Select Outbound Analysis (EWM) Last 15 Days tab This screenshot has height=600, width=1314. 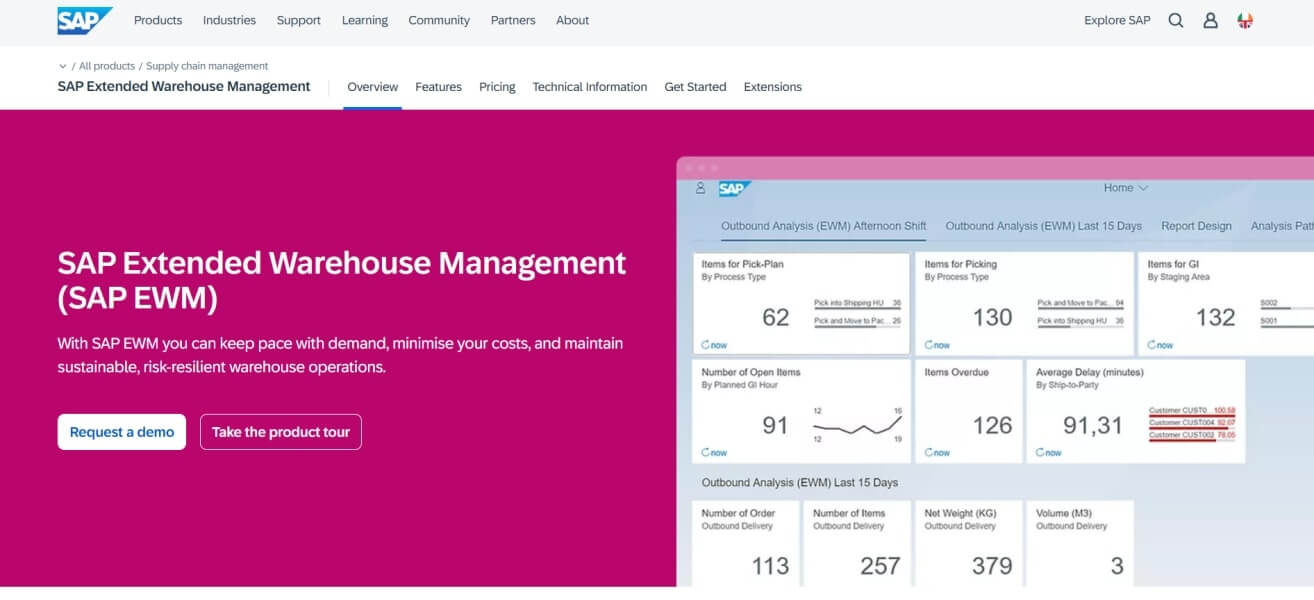point(1044,226)
